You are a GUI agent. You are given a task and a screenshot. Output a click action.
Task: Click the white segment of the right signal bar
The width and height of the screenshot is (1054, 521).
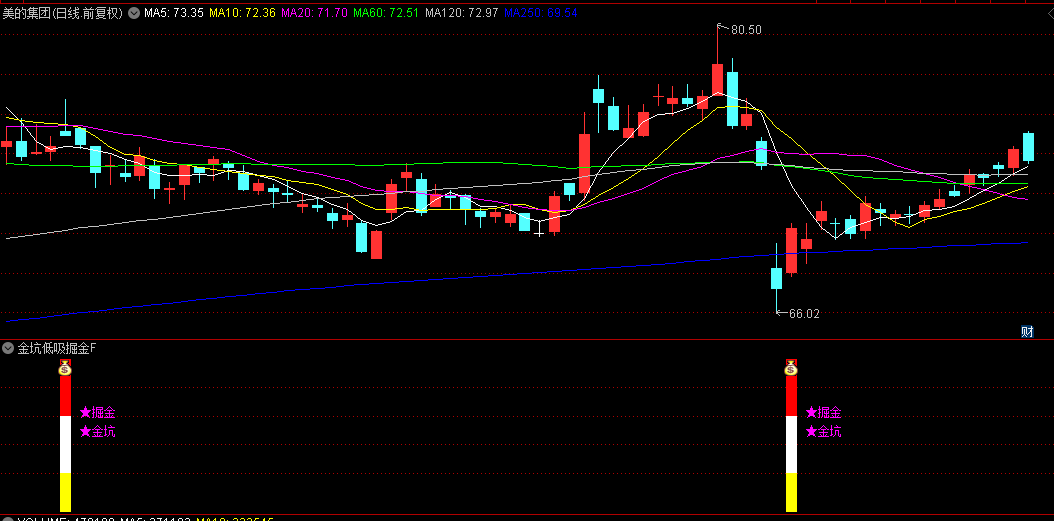pos(791,444)
